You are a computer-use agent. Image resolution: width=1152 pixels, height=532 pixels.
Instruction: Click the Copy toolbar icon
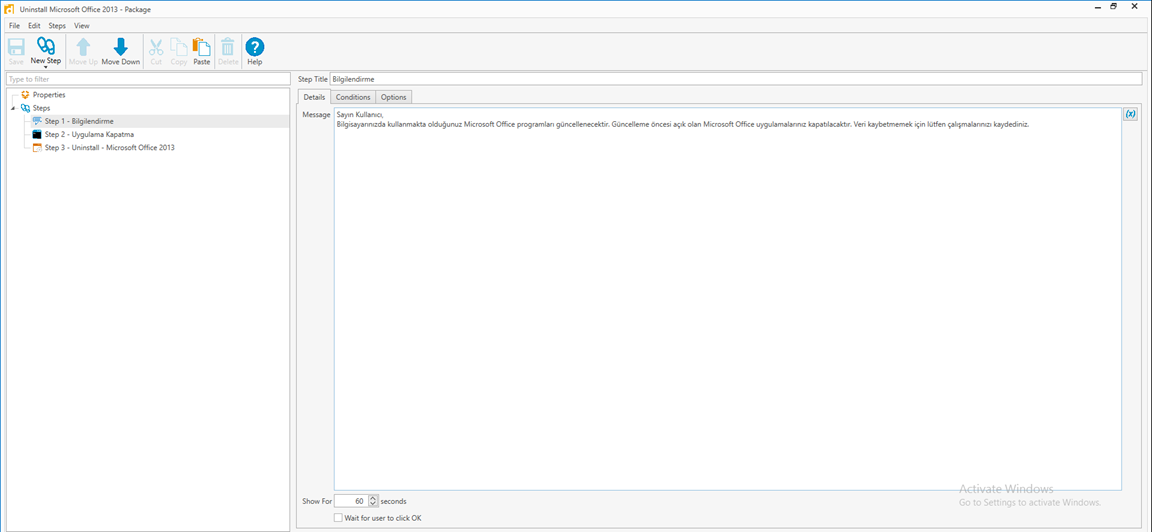[179, 47]
